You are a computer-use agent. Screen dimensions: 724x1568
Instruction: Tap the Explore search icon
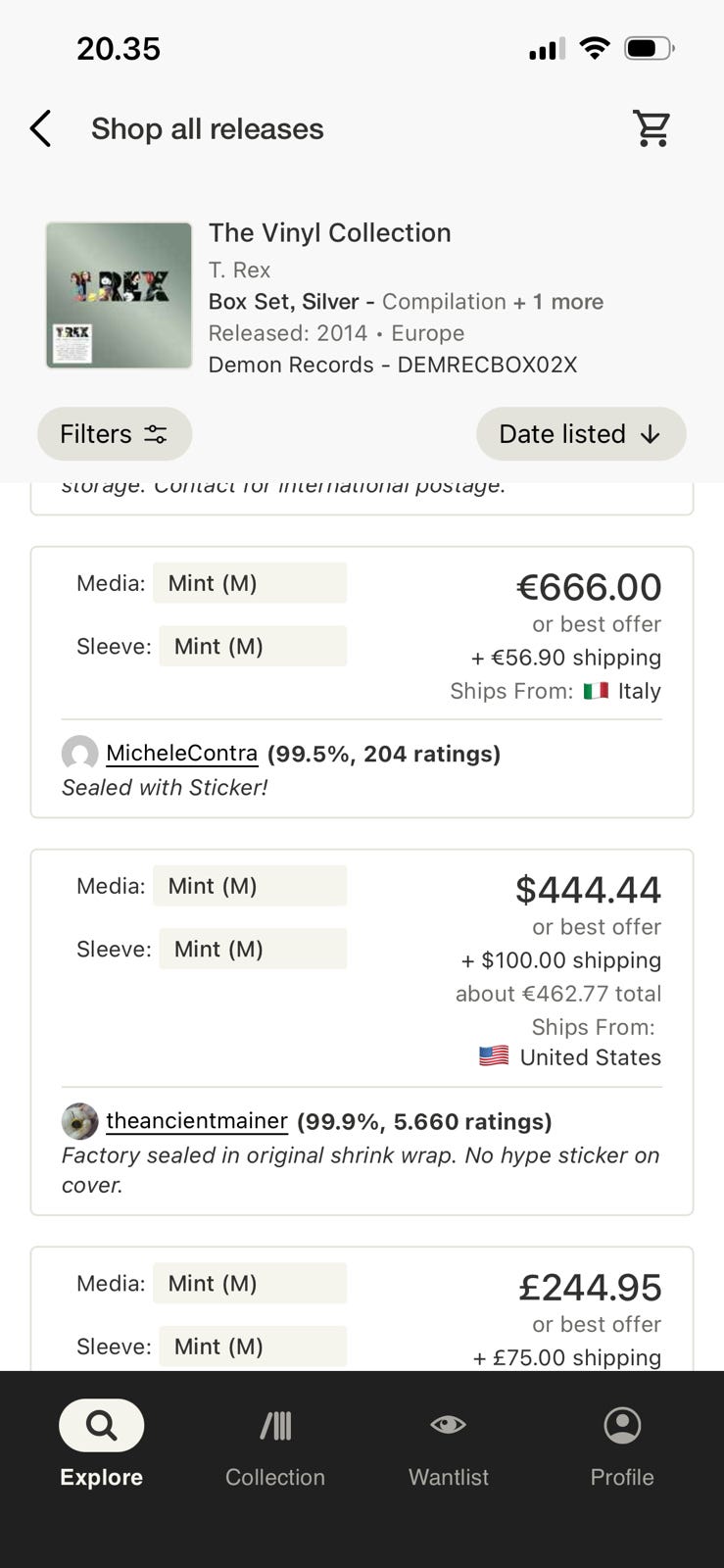(101, 1425)
